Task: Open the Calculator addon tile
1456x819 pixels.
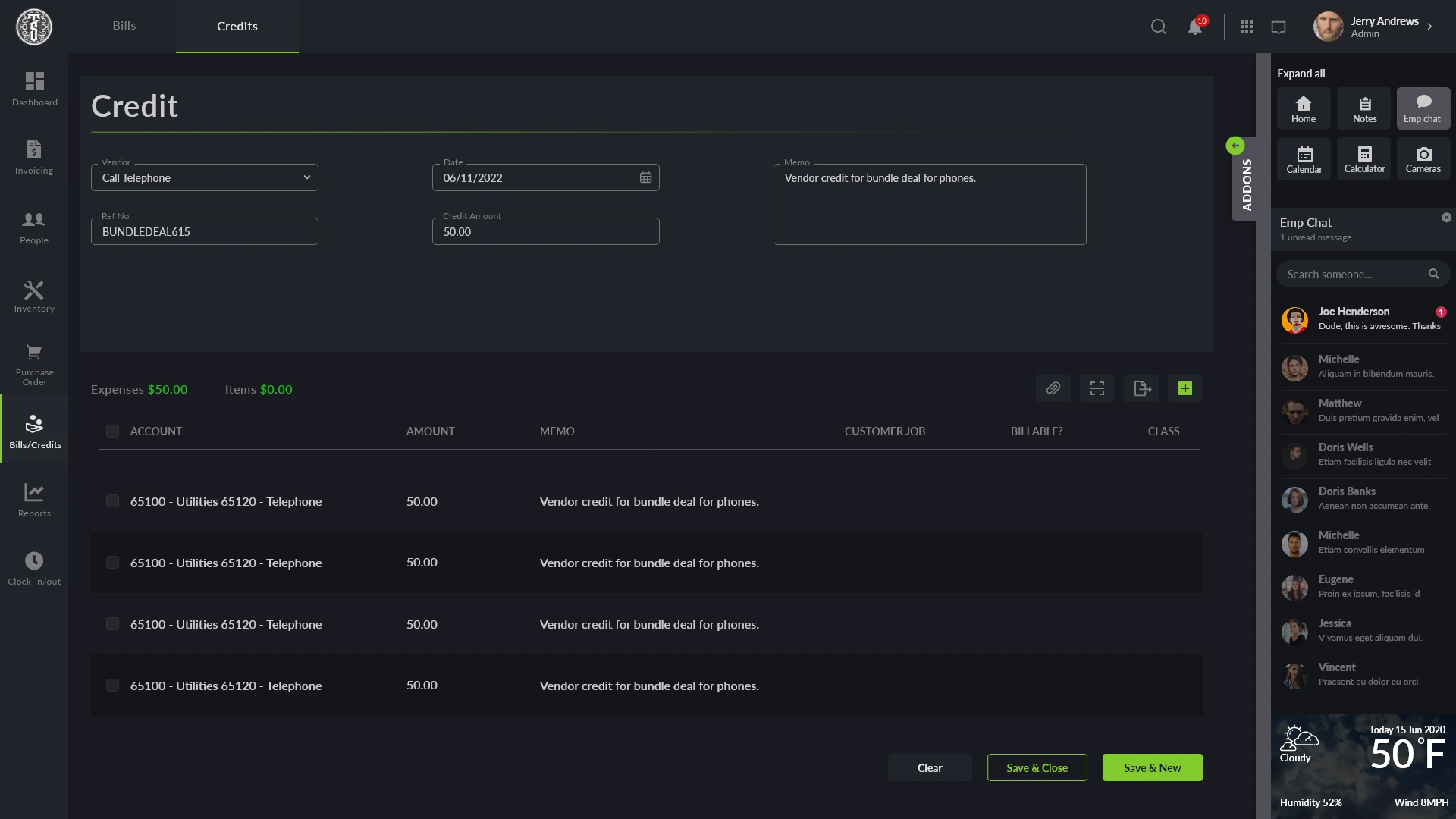Action: coord(1364,159)
